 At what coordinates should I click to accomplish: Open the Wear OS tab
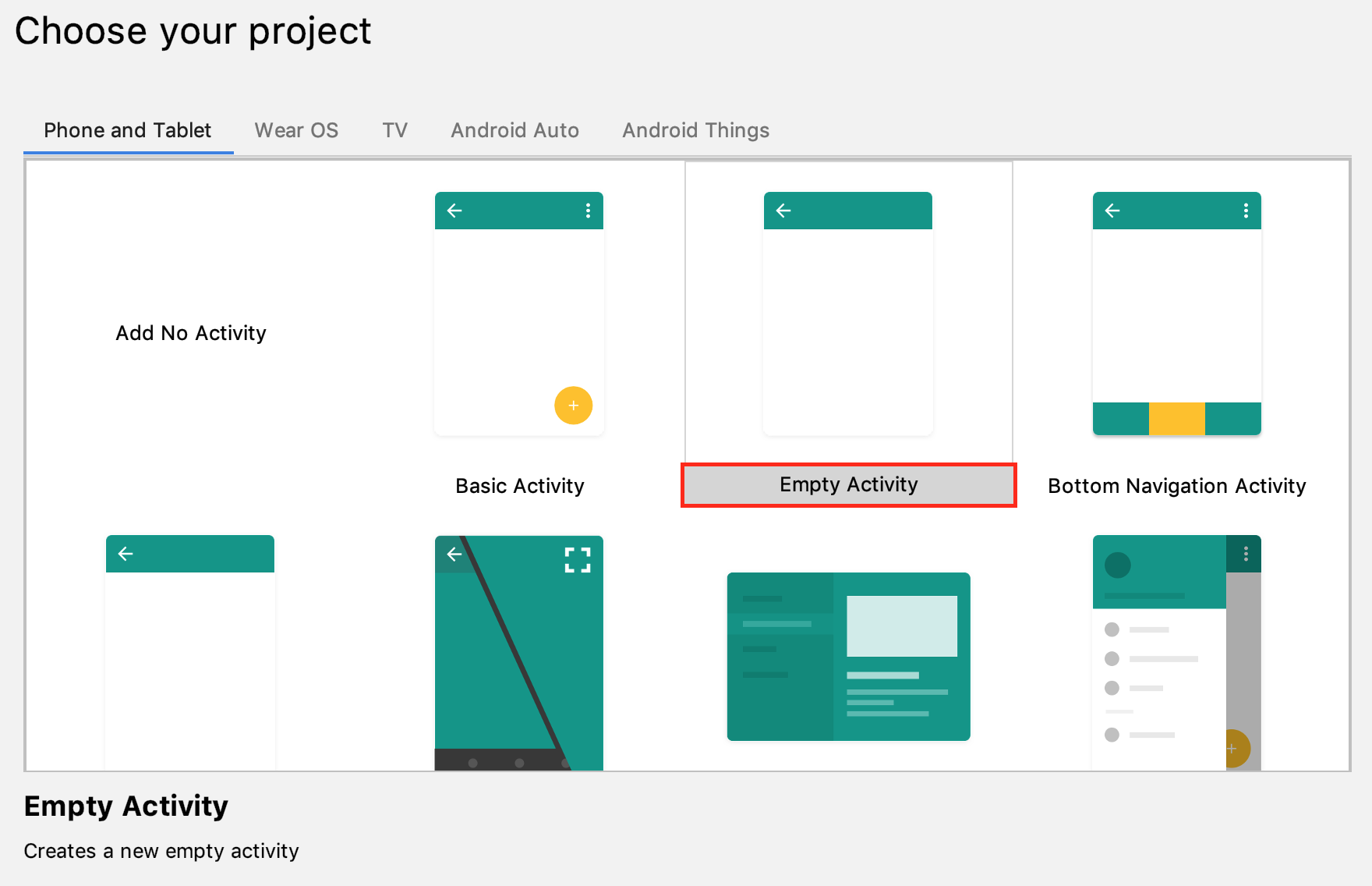pyautogui.click(x=296, y=130)
